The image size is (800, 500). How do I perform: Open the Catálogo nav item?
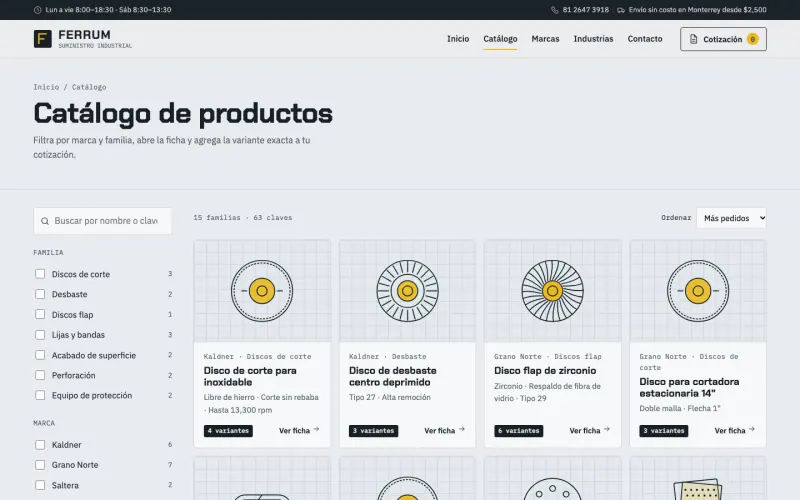500,39
